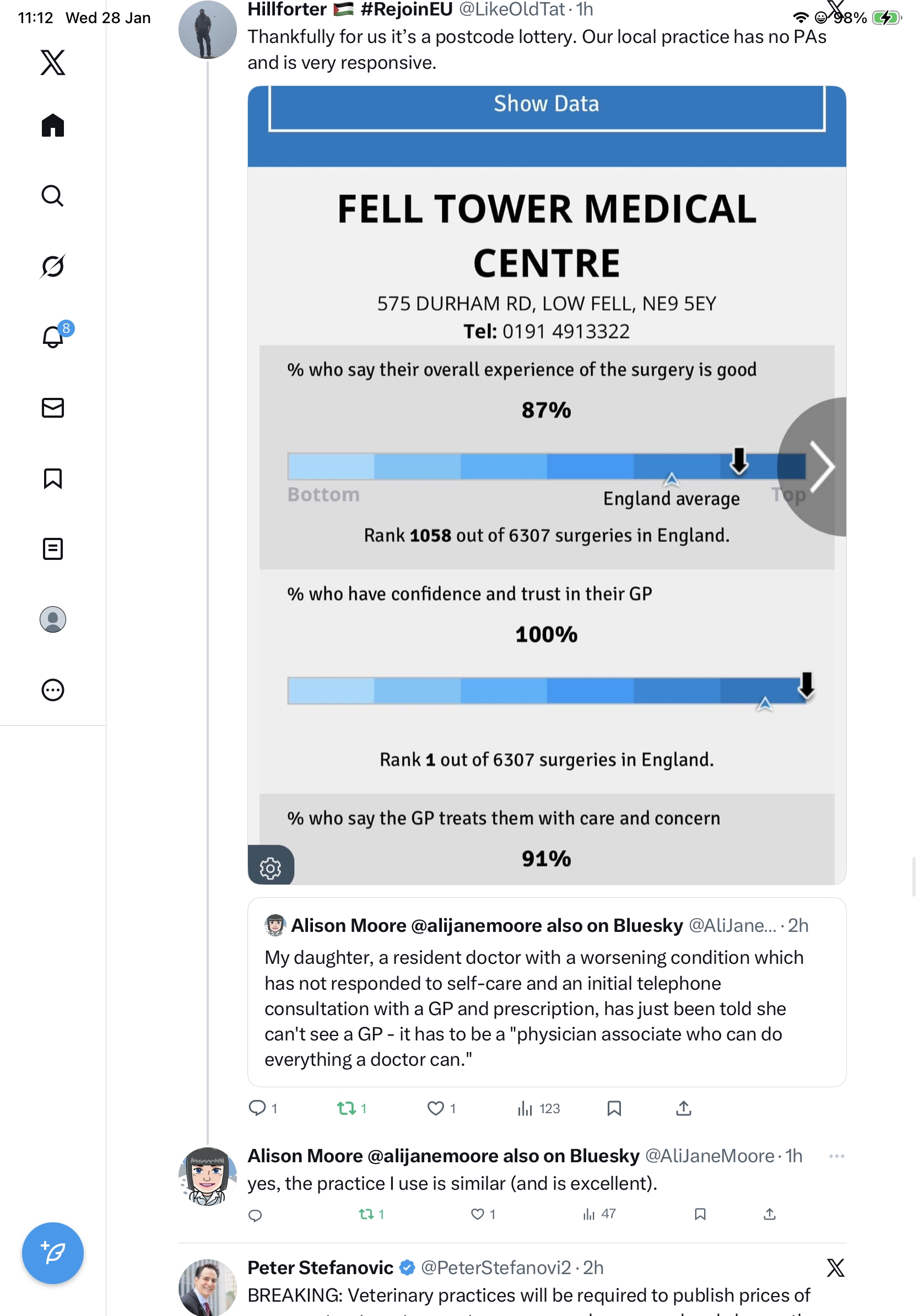Advance to next image with right chevron
Screen dimensions: 919x1316
tap(821, 466)
